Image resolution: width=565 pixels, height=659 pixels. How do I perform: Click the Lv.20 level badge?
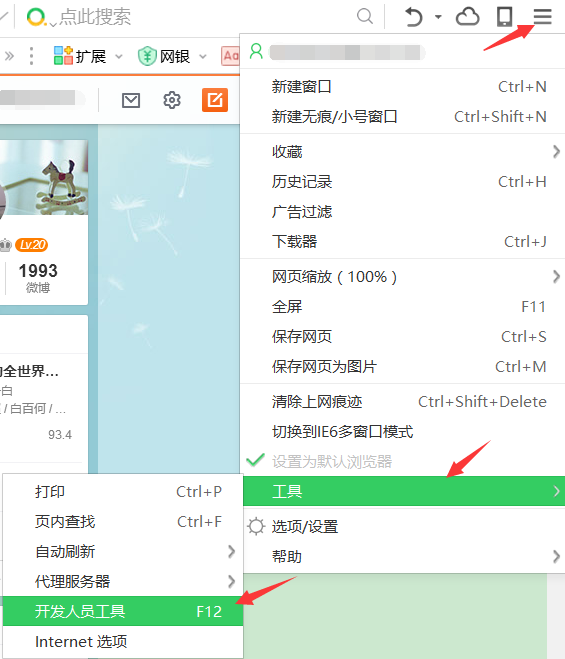(x=32, y=245)
